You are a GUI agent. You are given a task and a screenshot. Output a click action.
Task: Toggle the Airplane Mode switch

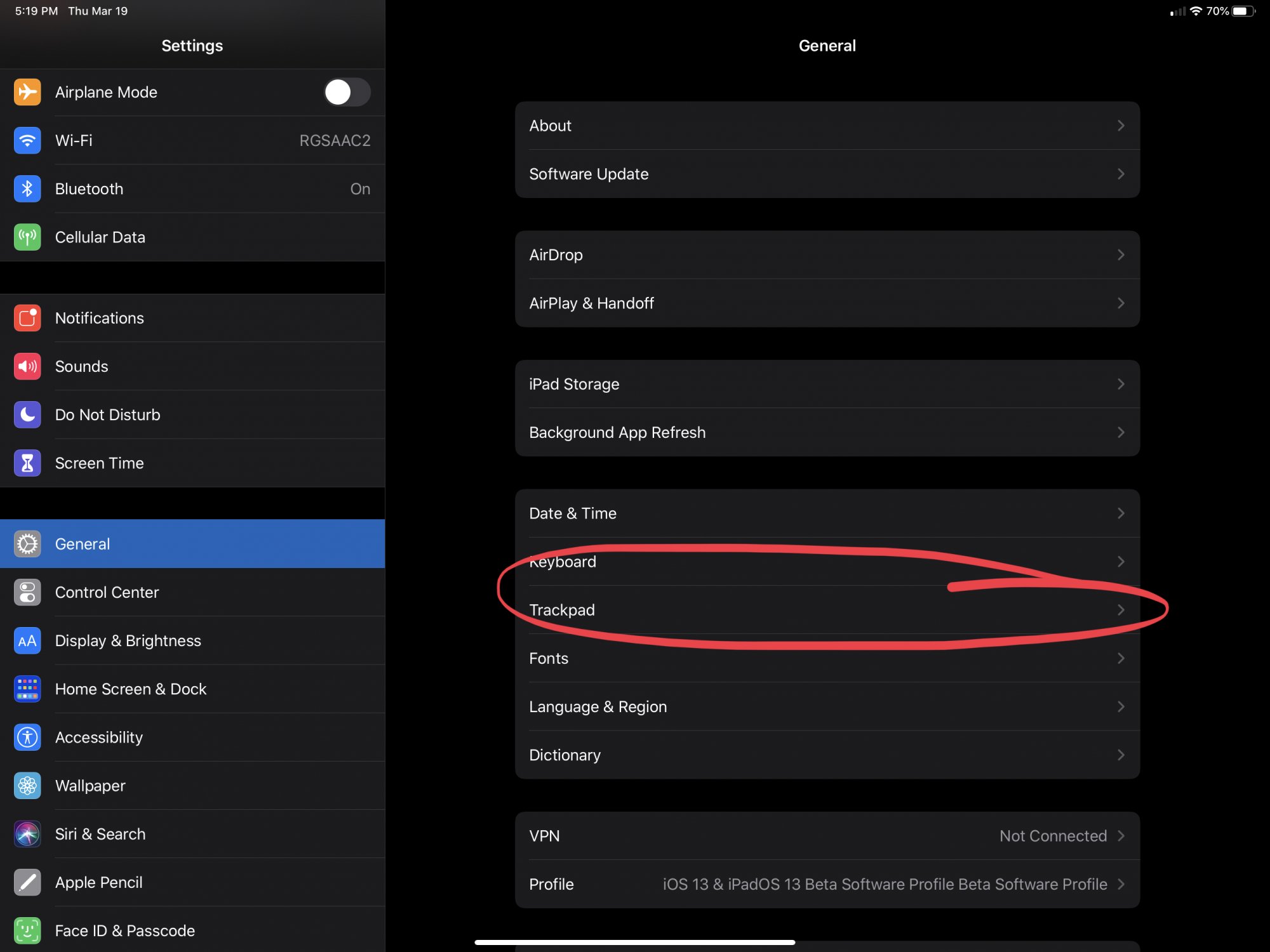click(x=347, y=92)
